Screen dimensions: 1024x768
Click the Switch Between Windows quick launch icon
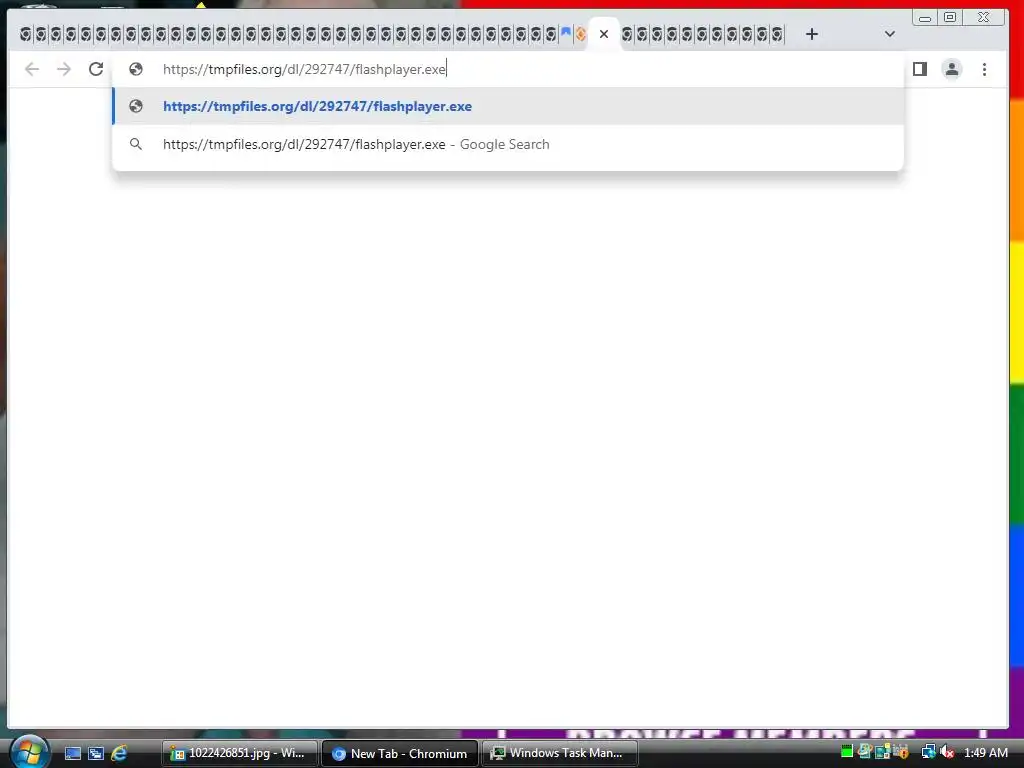pyautogui.click(x=96, y=754)
